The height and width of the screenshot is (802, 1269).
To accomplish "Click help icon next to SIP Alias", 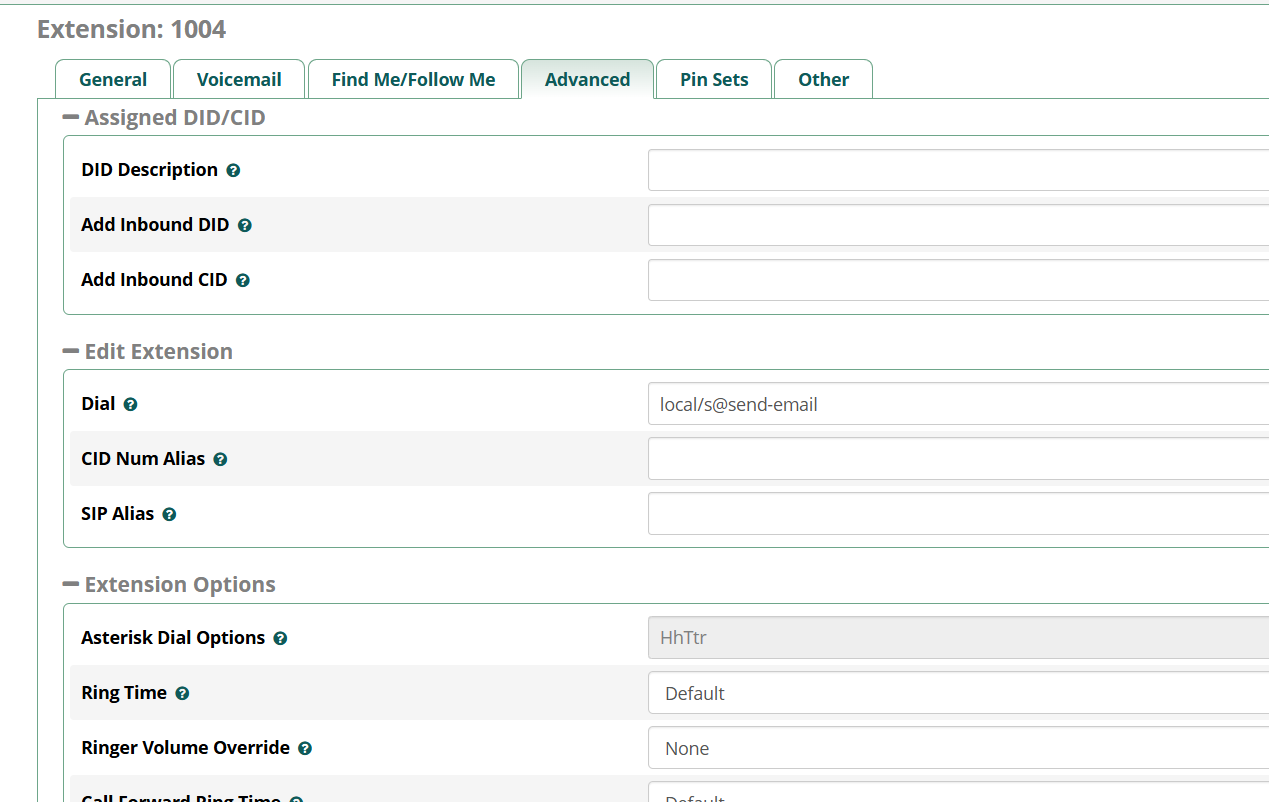I will 169,515.
